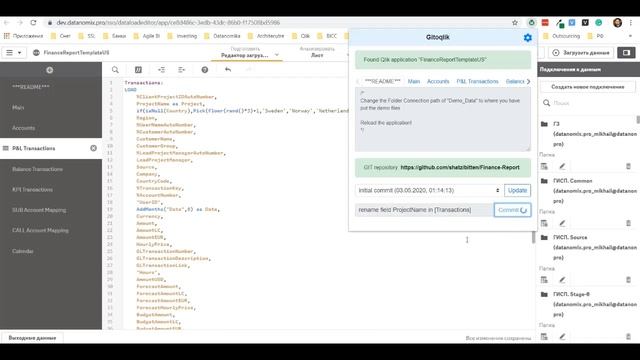This screenshot has height=360, width=640.
Task: Select the ***README*** tab in Gitoqlik
Action: point(382,82)
